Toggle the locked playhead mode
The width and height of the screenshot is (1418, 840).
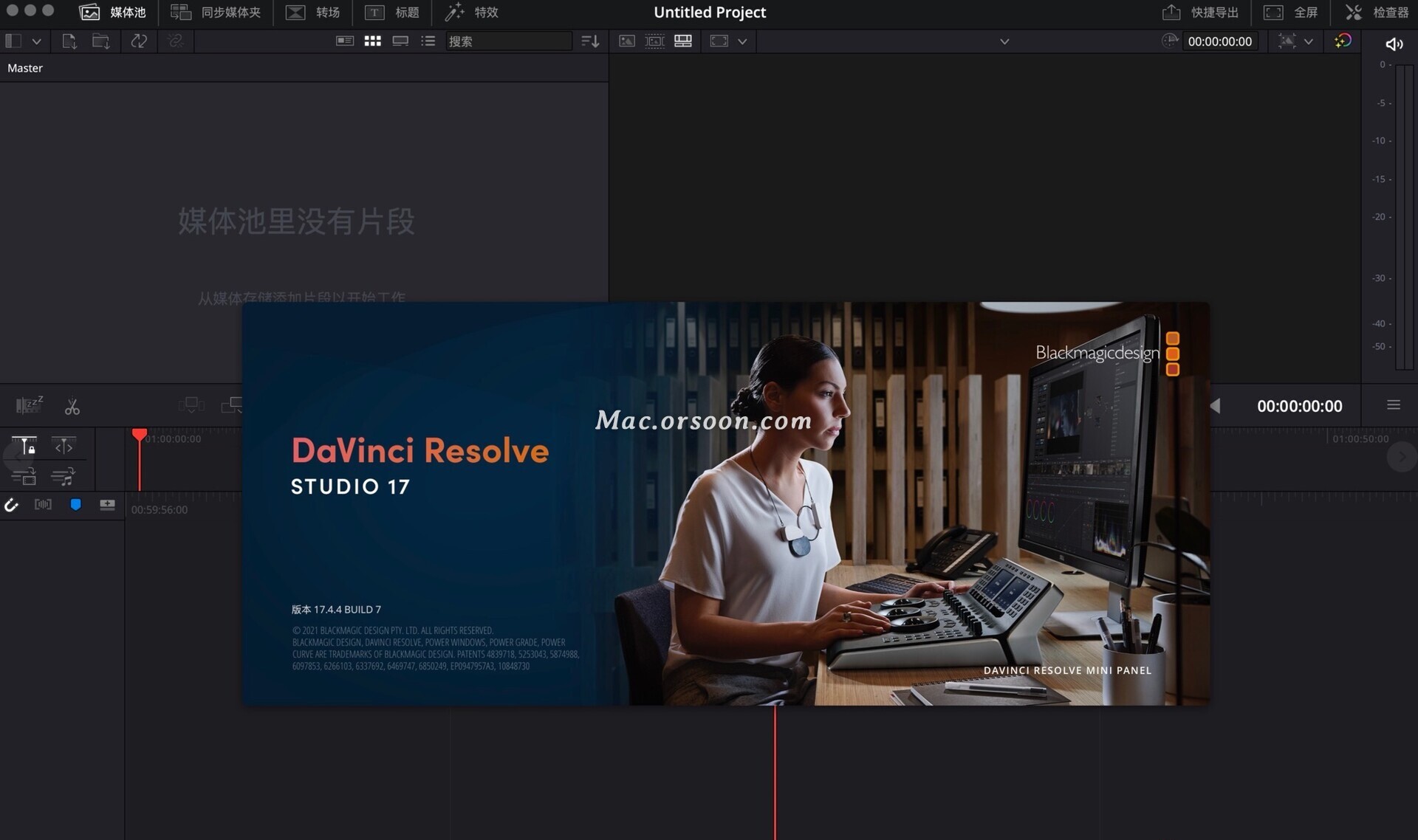[24, 446]
